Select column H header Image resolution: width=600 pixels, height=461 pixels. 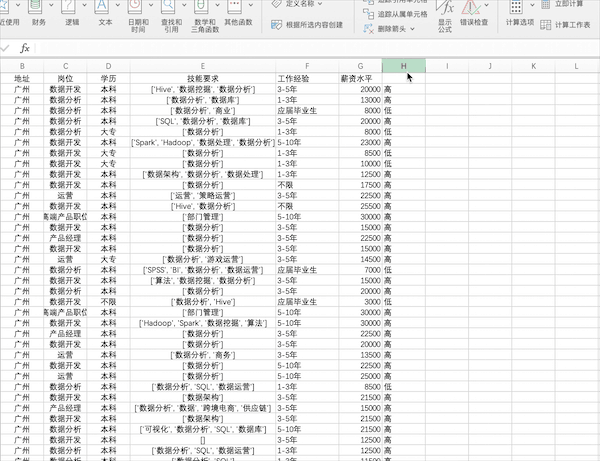coord(404,66)
